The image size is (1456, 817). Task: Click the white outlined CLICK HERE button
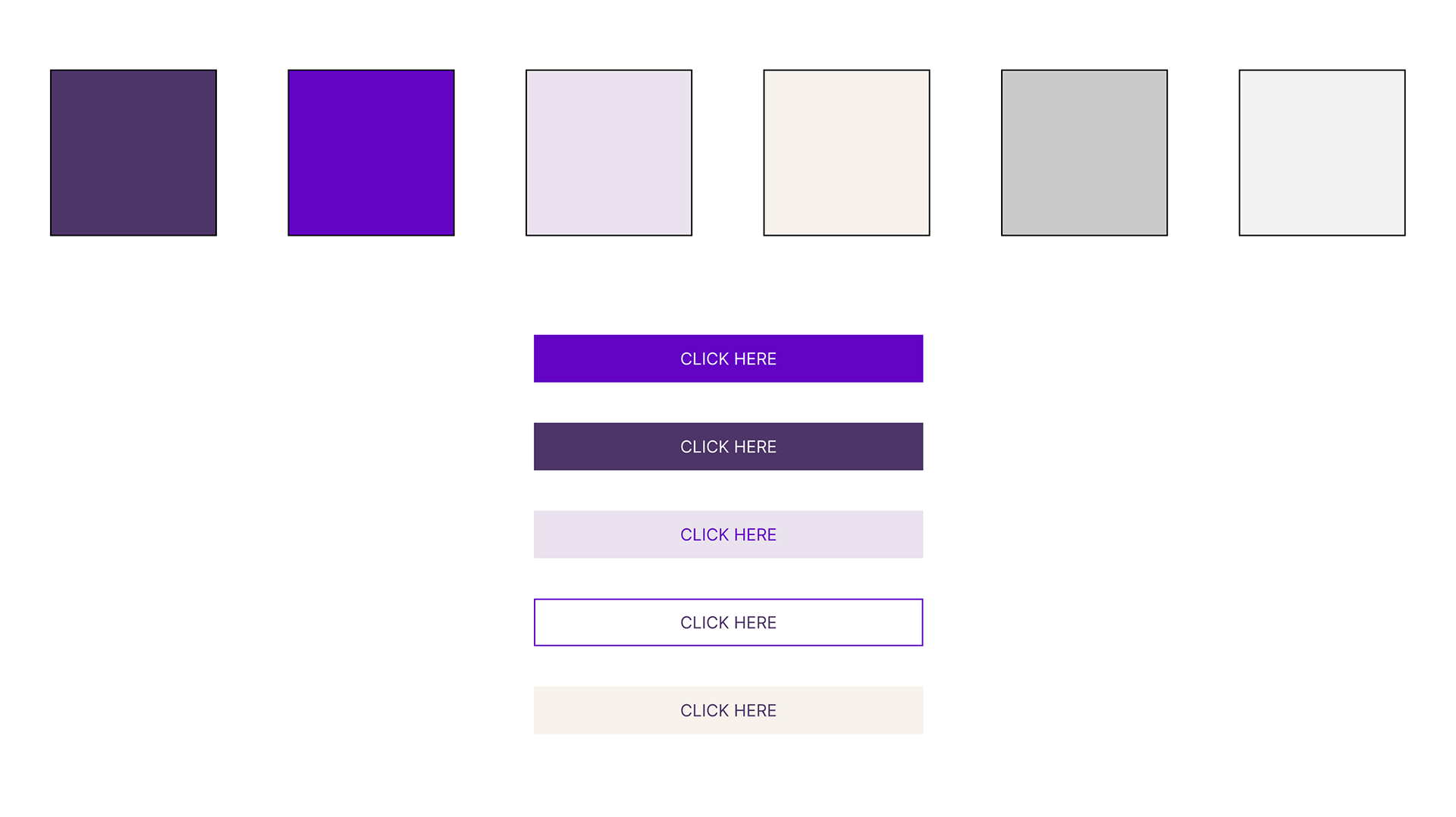pyautogui.click(x=728, y=622)
